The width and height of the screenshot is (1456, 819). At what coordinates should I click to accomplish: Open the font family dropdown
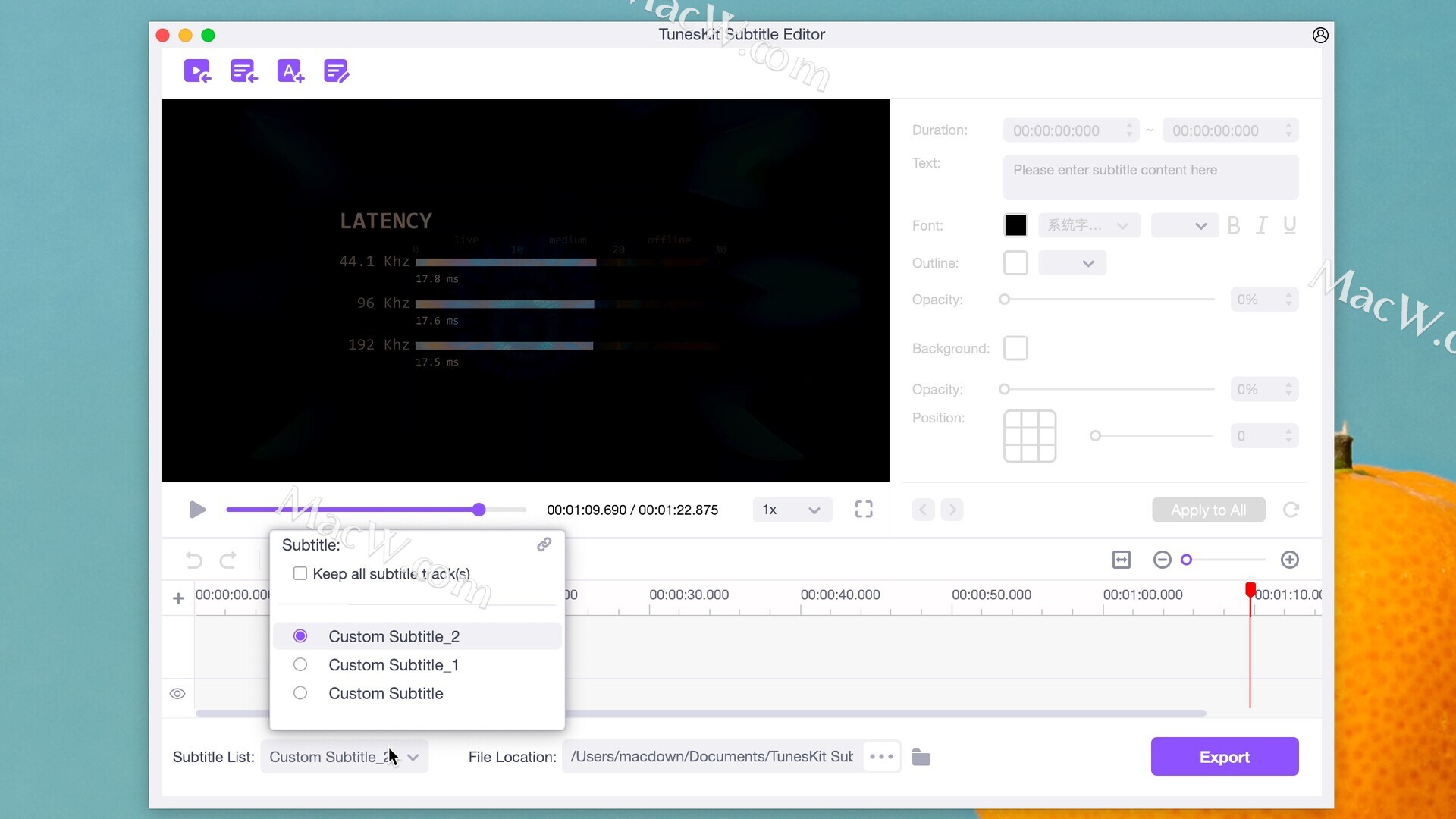coord(1089,225)
